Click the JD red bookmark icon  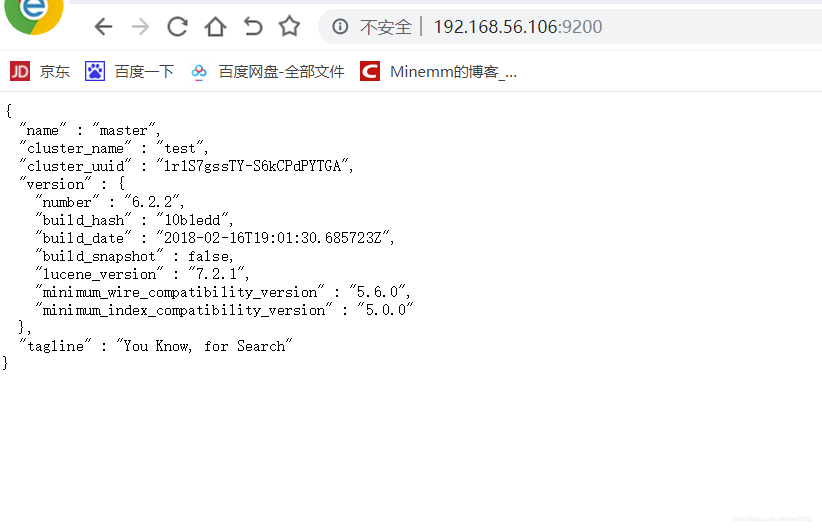[20, 71]
